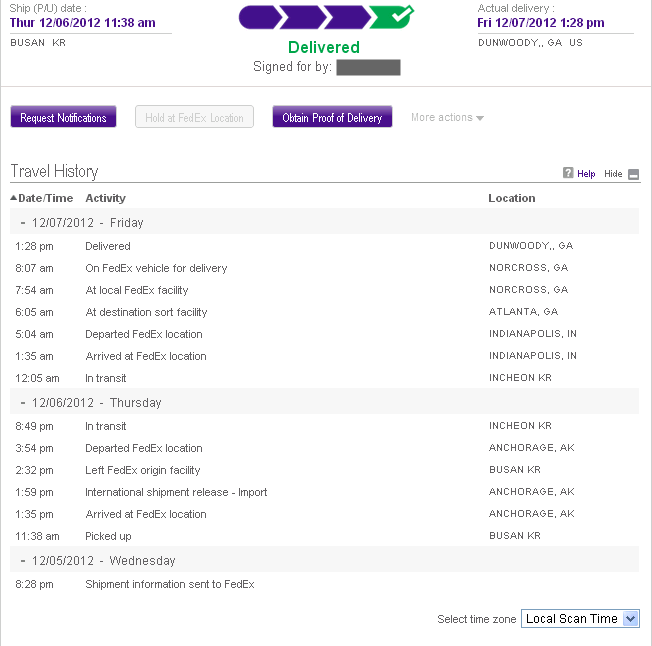Screen dimensions: 652x646
Task: Open the Help link
Action: [586, 174]
